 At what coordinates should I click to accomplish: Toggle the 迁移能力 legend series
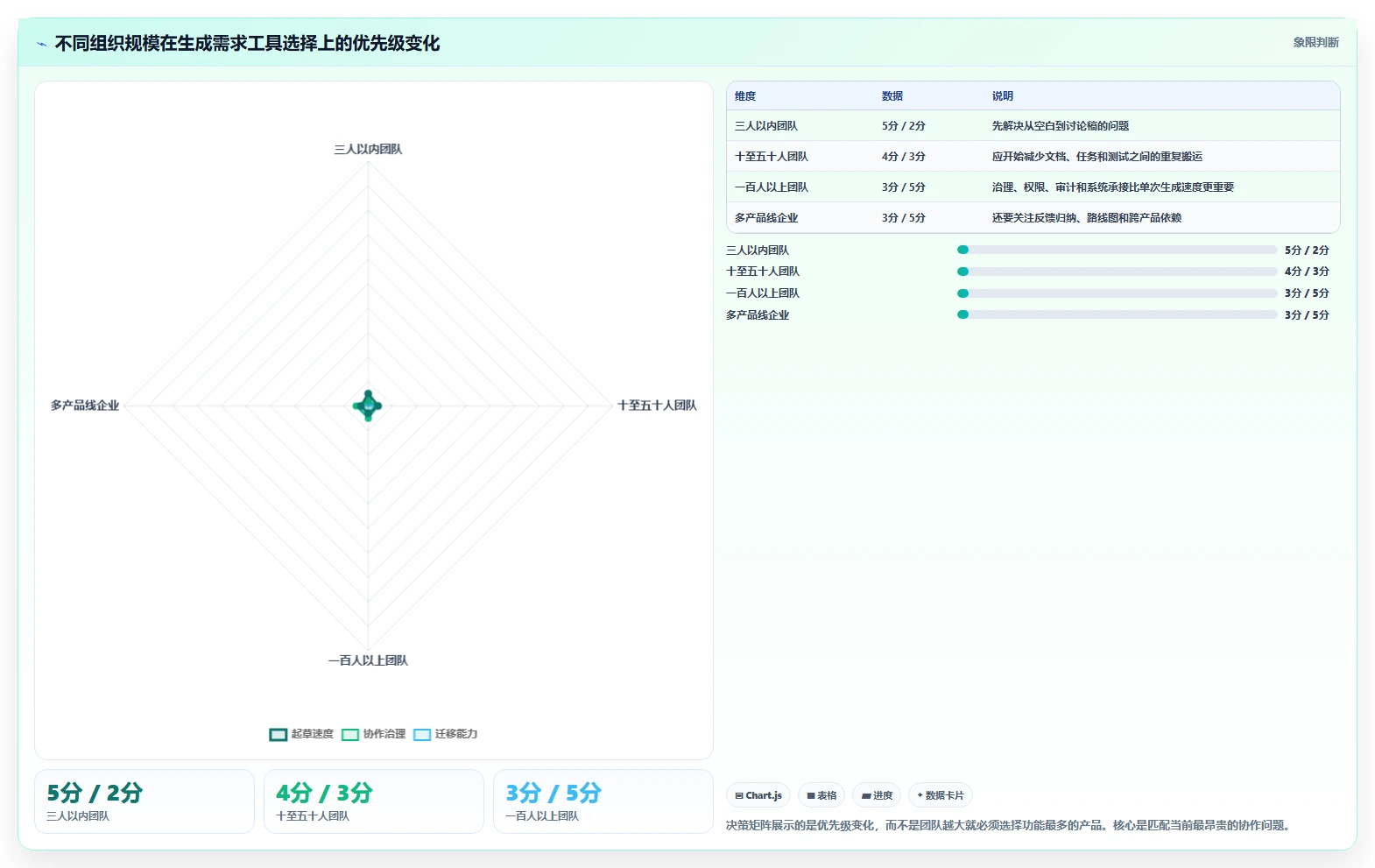(446, 734)
